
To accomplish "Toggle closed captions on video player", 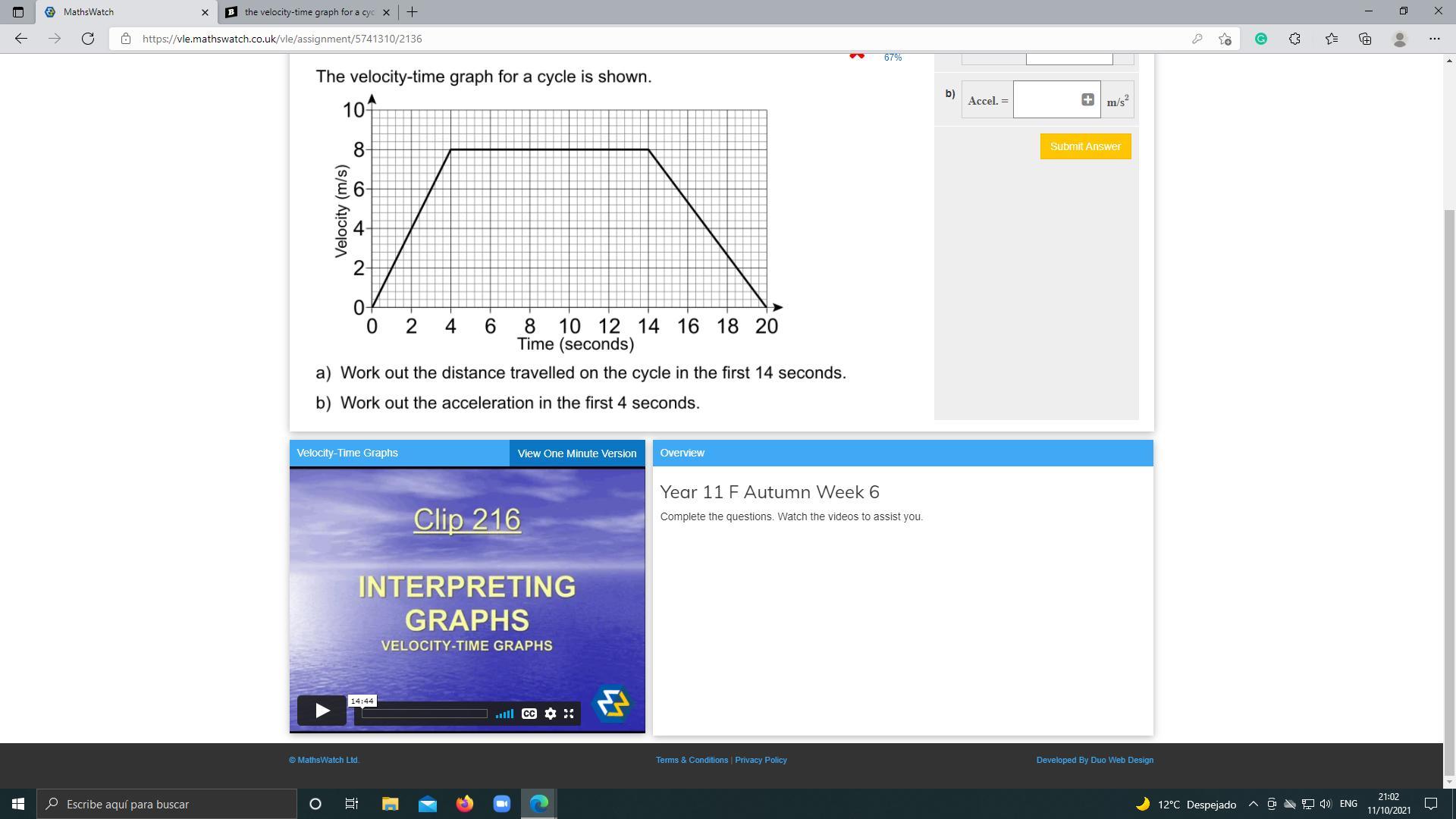I will tap(529, 714).
